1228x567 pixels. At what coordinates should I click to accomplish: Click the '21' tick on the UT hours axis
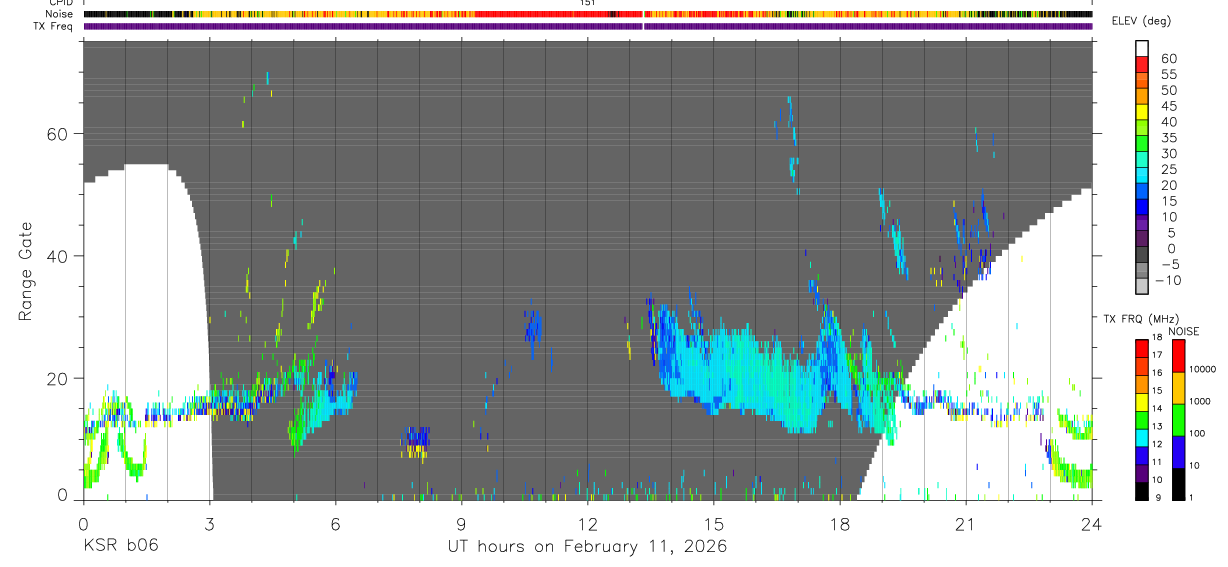tap(965, 523)
